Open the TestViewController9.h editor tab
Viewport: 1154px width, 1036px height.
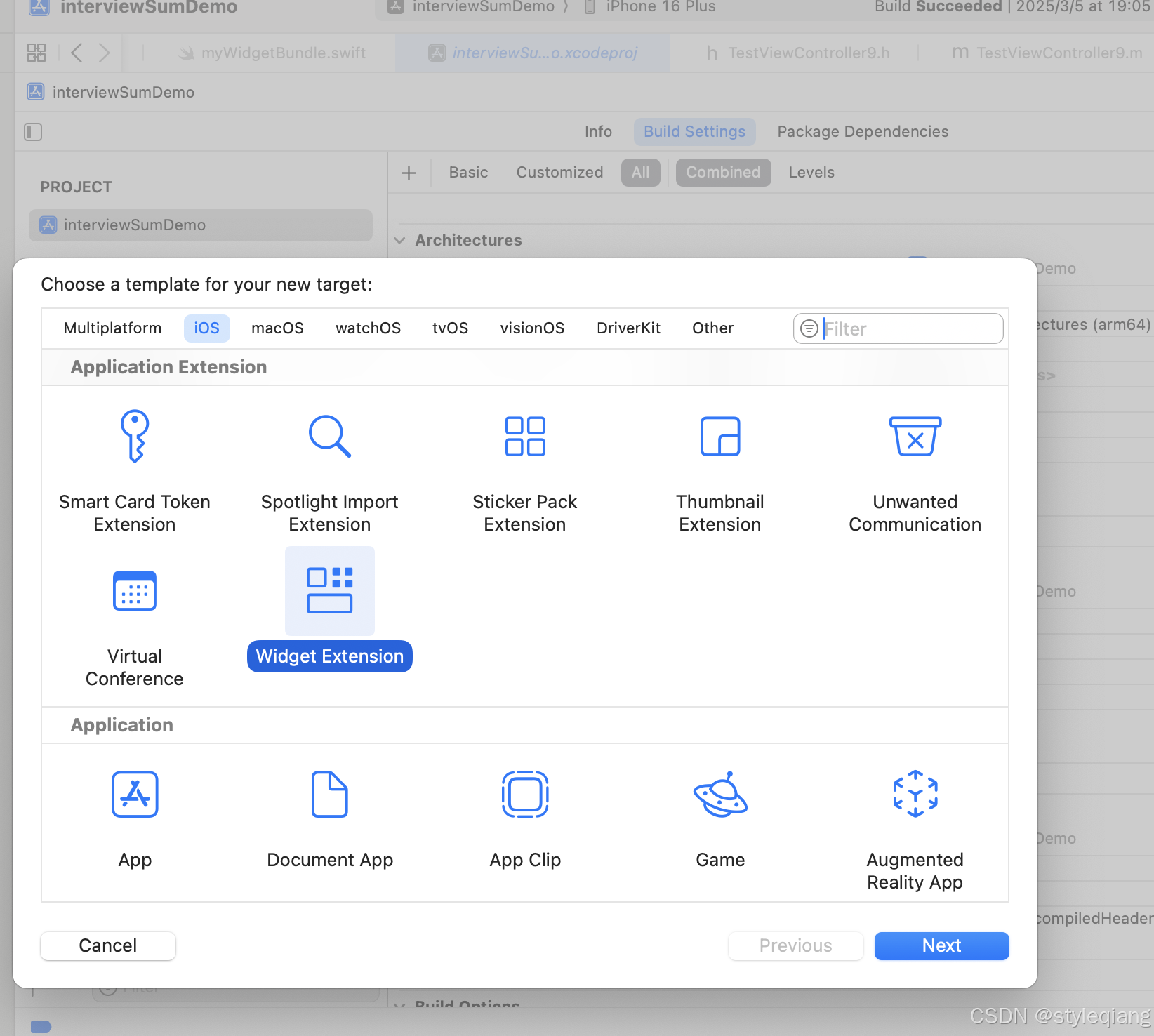[797, 53]
